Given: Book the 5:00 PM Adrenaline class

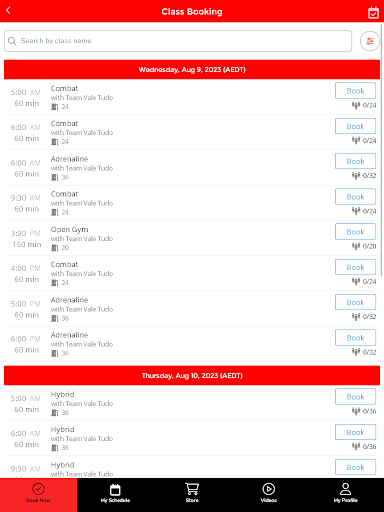Looking at the screenshot, I should pyautogui.click(x=355, y=302).
